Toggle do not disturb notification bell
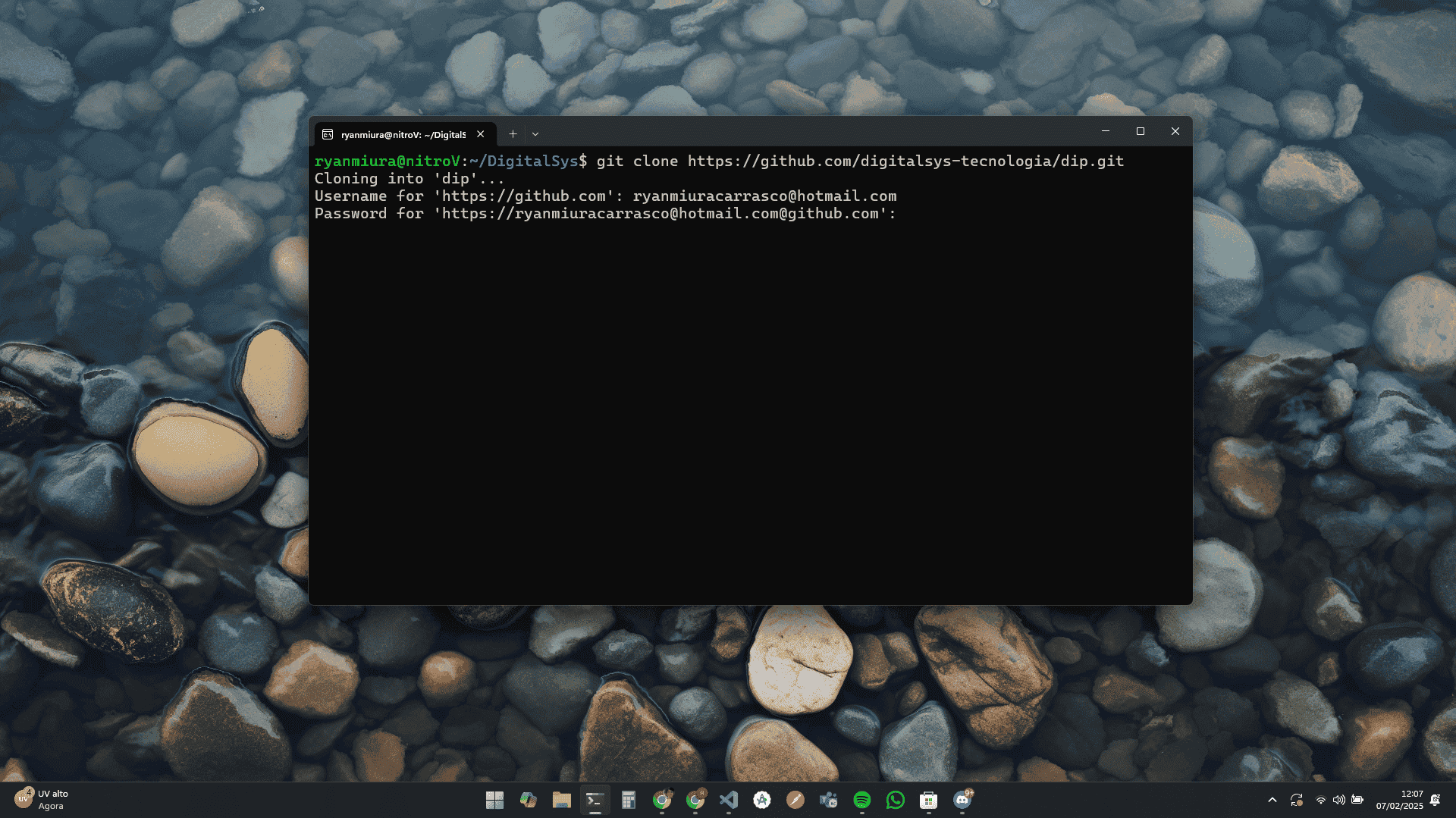This screenshot has height=818, width=1456. [x=1436, y=800]
